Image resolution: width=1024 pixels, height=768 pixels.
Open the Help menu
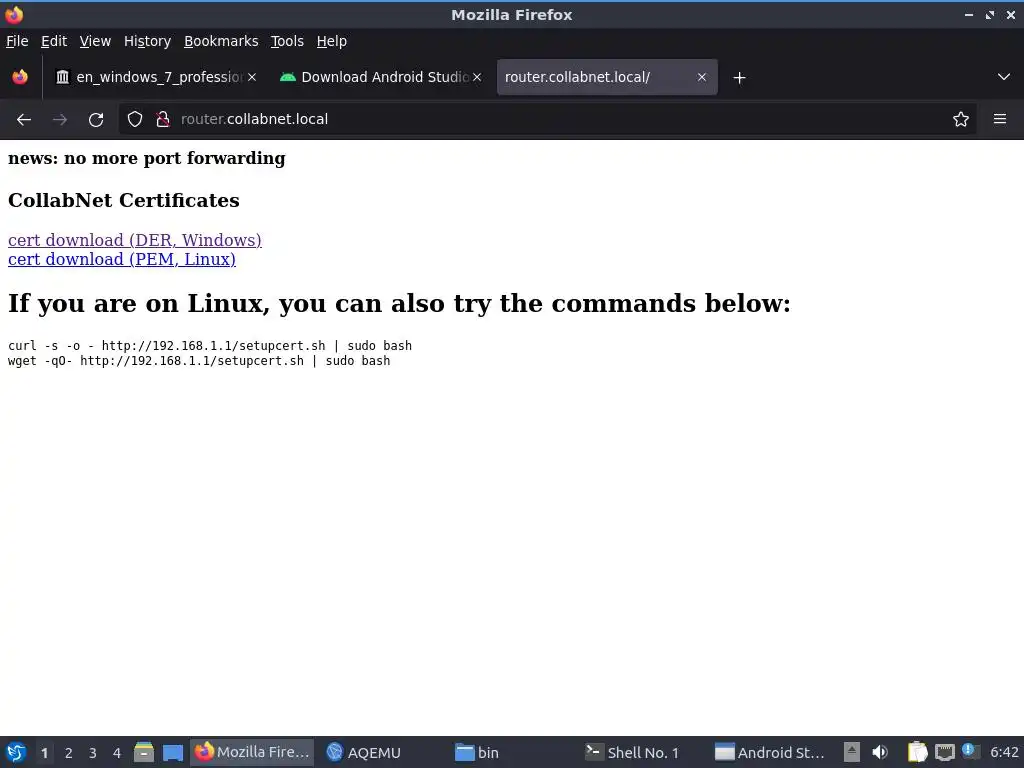click(331, 41)
